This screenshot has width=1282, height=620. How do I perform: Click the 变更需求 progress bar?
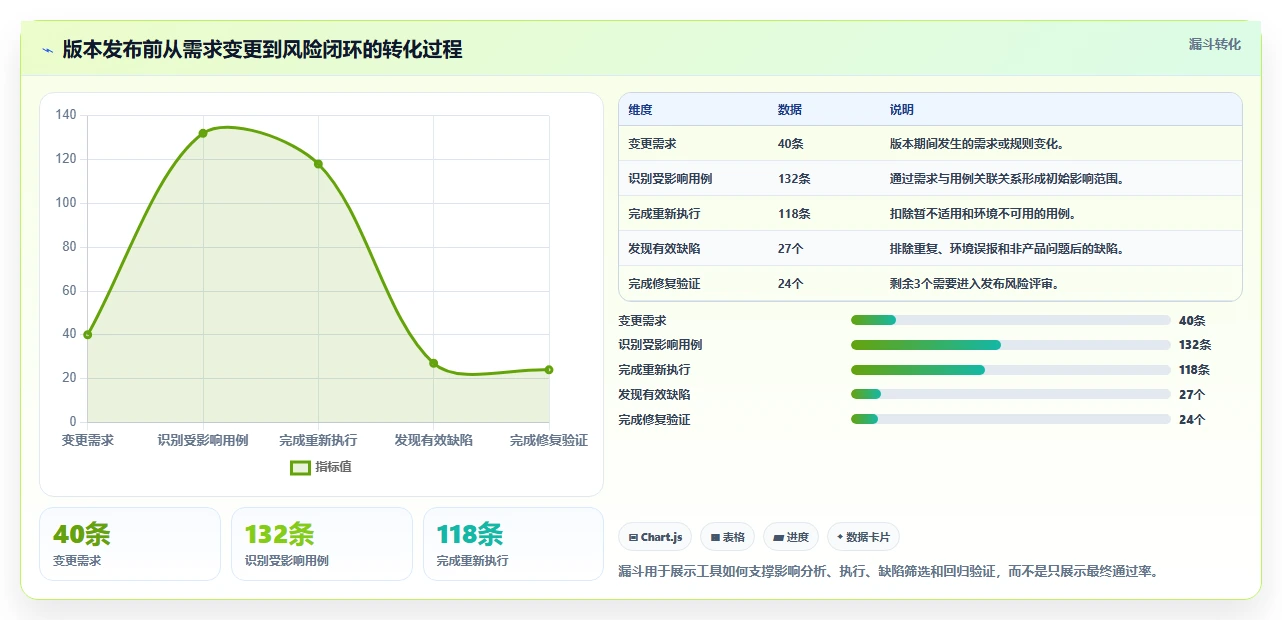click(1010, 320)
